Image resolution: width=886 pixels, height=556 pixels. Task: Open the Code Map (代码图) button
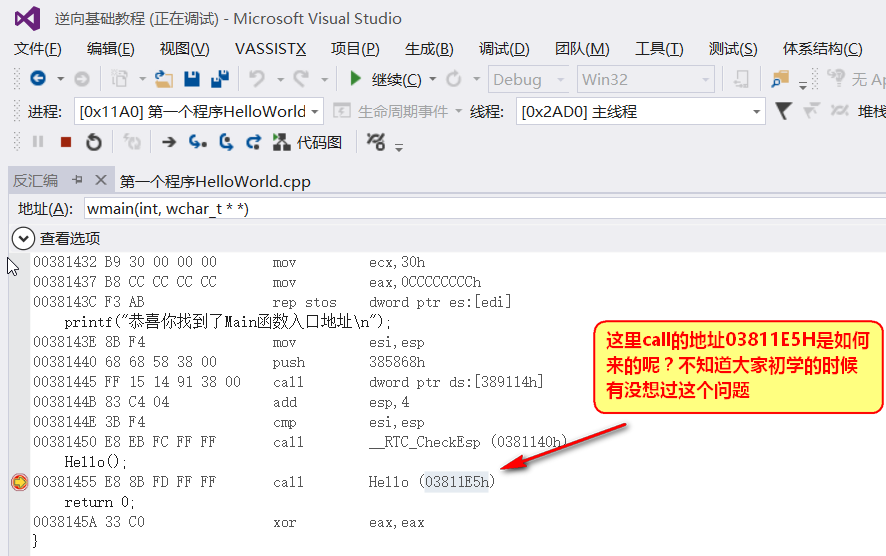coord(307,142)
